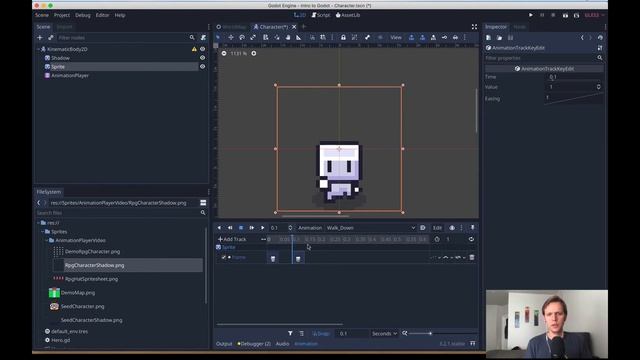The height and width of the screenshot is (360, 640).
Task: Play animation forward from current position
Action: [262, 228]
